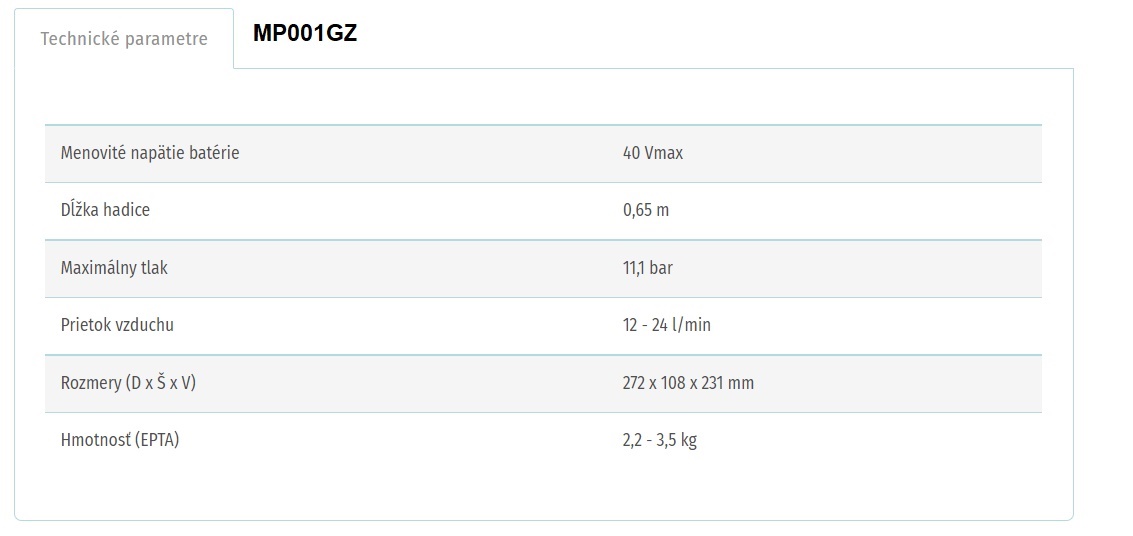The height and width of the screenshot is (536, 1133).
Task: Click the MP001GZ model heading
Action: pos(305,34)
